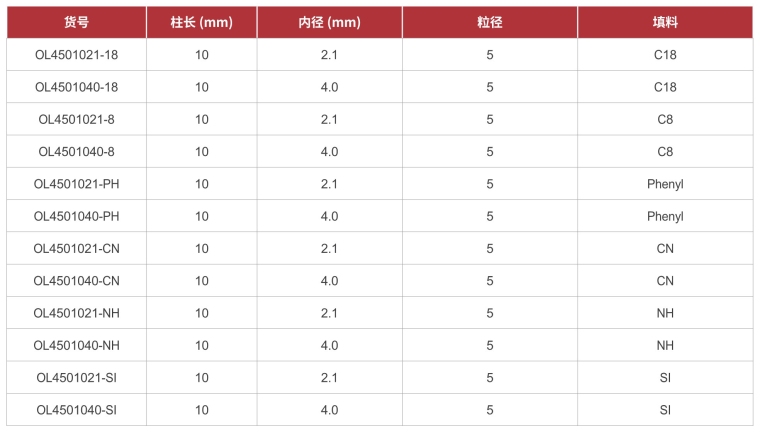Click product number OL4501021-NH
The height and width of the screenshot is (434, 760).
[76, 313]
